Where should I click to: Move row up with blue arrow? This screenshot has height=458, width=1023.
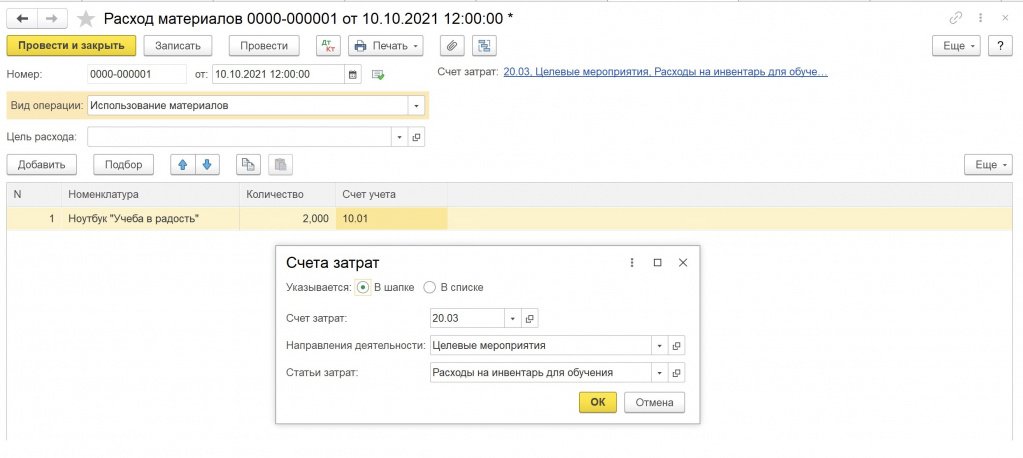183,165
